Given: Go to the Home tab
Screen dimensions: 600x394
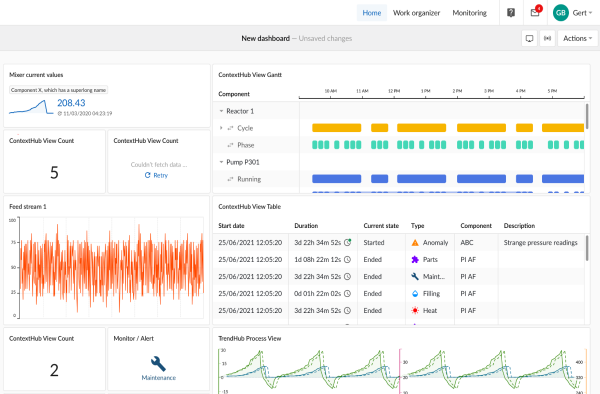Looking at the screenshot, I should [372, 13].
